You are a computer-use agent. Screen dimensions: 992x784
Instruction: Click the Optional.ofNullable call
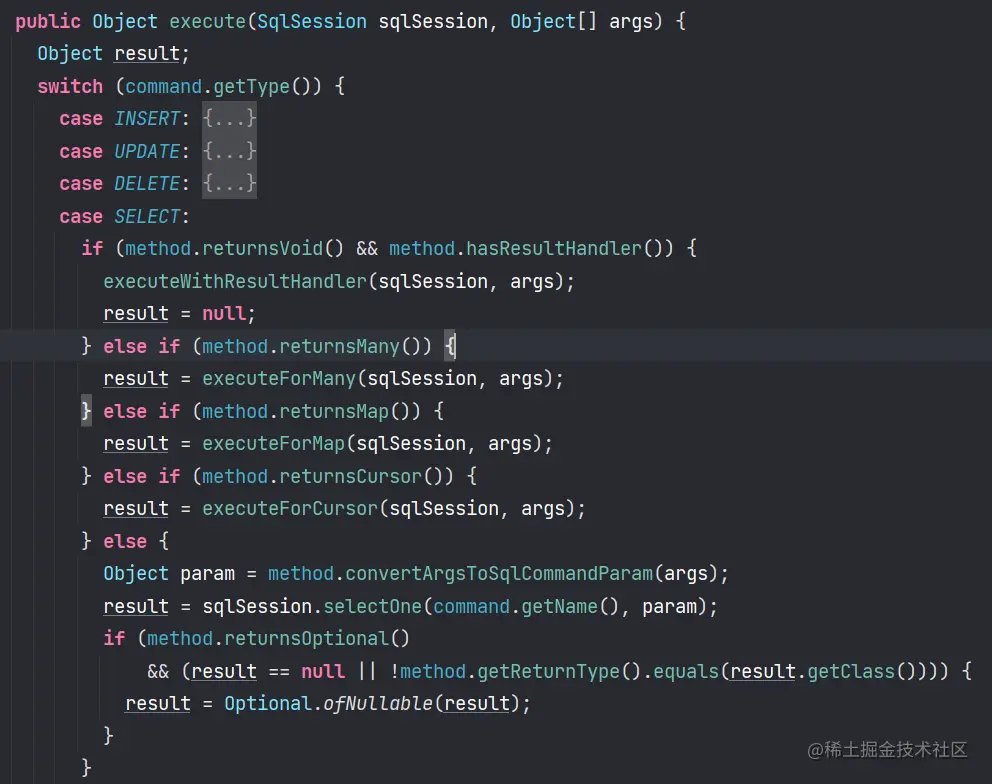[x=328, y=704]
